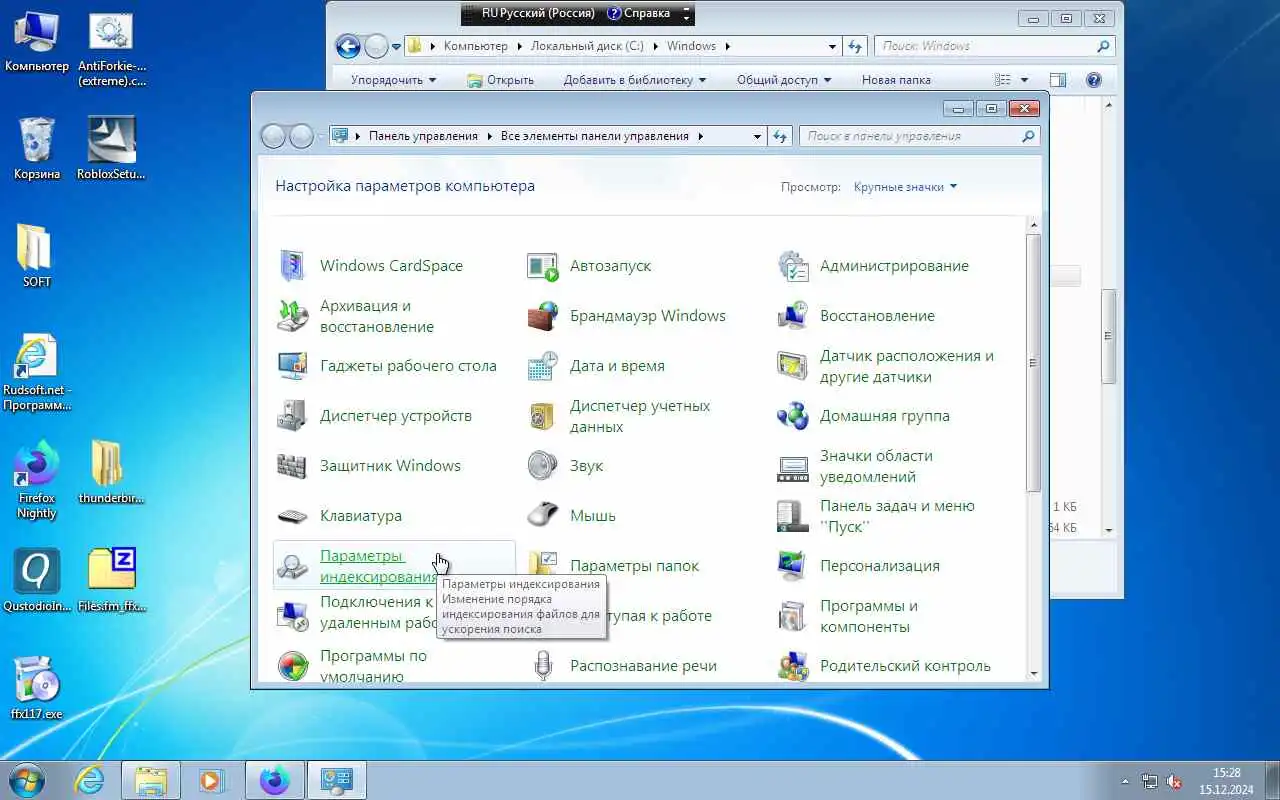Viewport: 1280px width, 800px height.
Task: Click Explorer help question mark icon
Action: pos(1093,80)
